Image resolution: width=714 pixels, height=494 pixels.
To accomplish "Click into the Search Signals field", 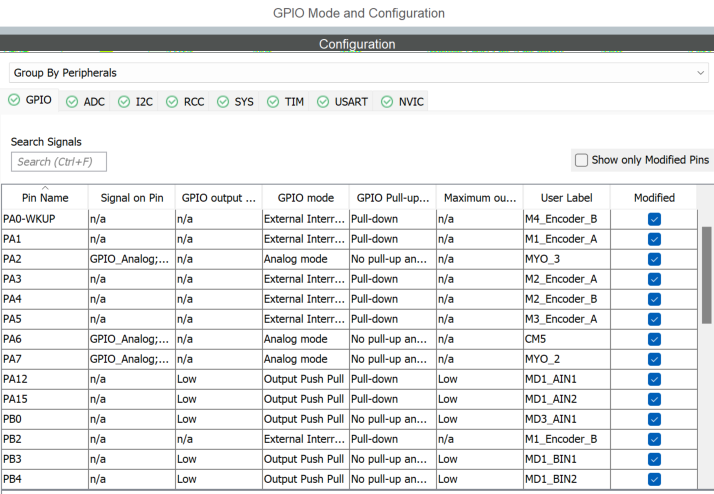I will coord(59,162).
